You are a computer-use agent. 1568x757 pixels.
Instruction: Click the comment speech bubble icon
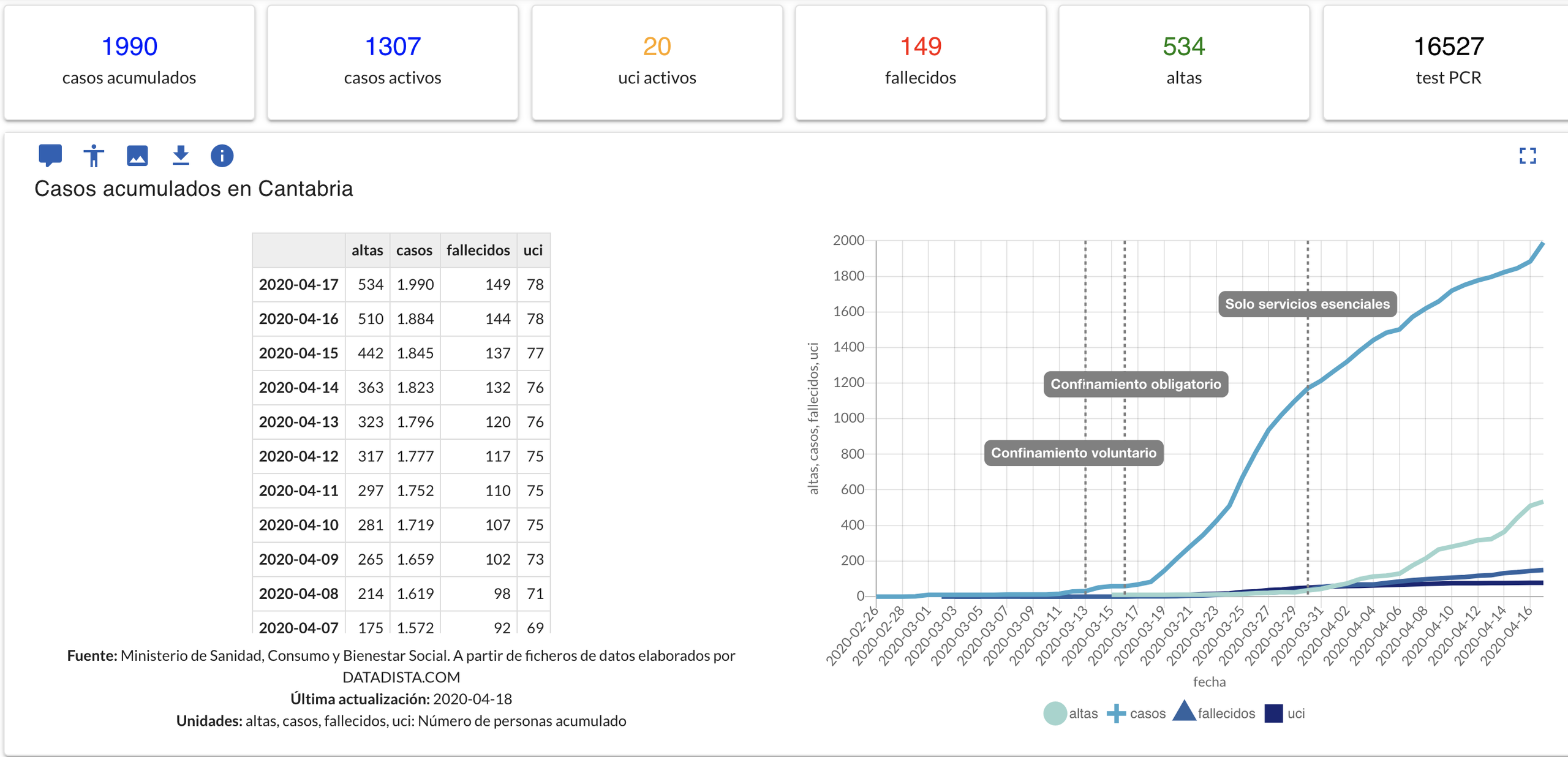[x=50, y=155]
